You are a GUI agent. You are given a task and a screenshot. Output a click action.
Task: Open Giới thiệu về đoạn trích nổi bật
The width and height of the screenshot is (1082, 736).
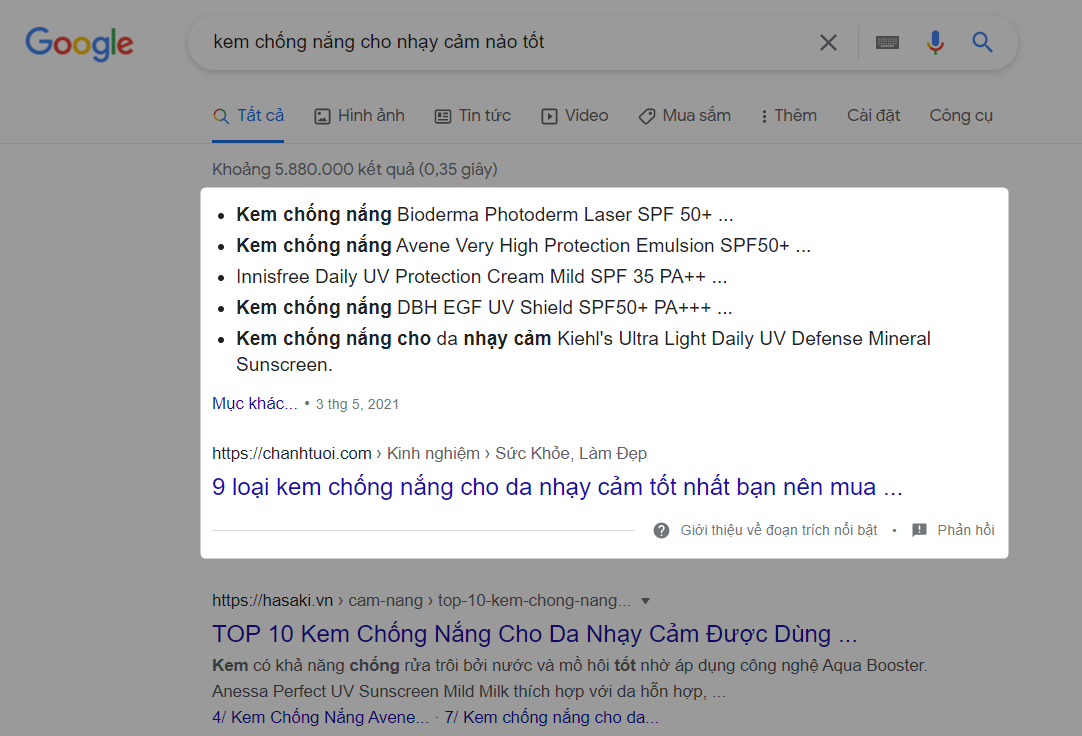click(778, 530)
